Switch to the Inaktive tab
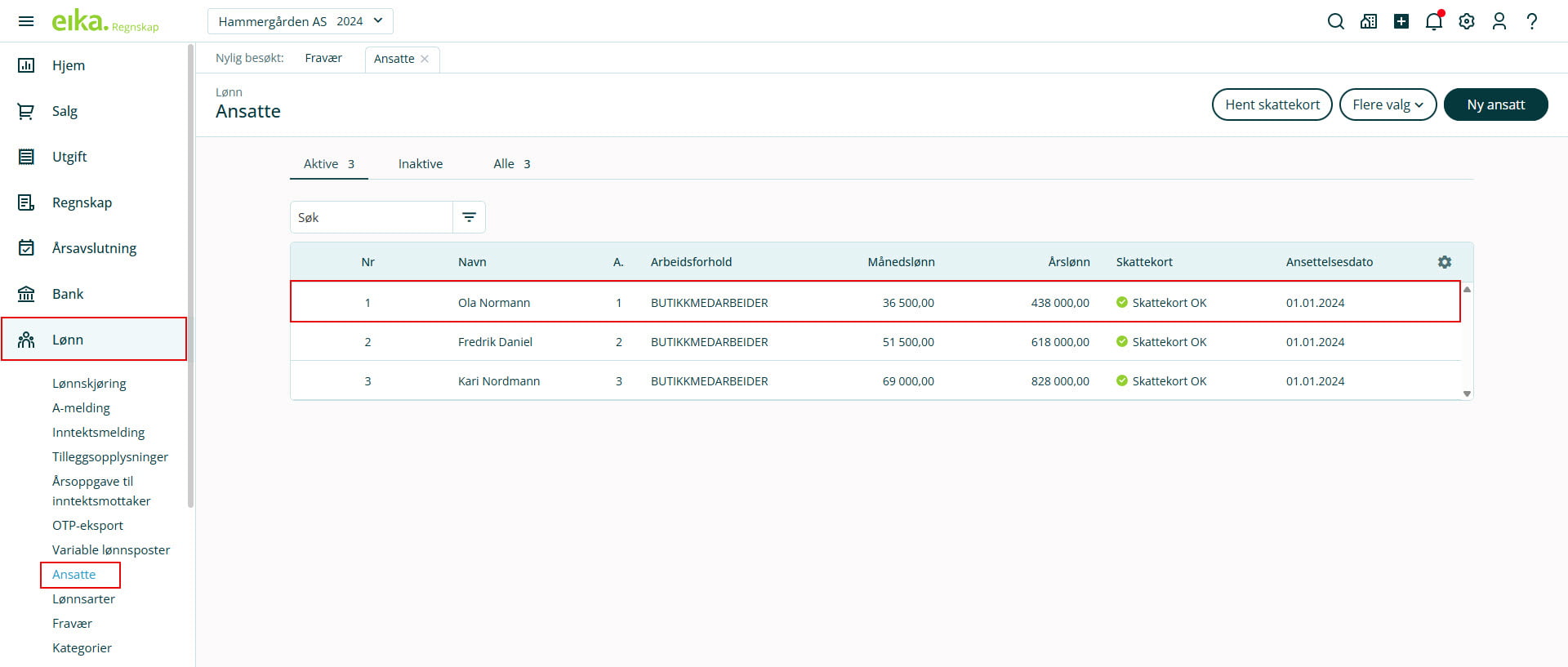 (420, 164)
